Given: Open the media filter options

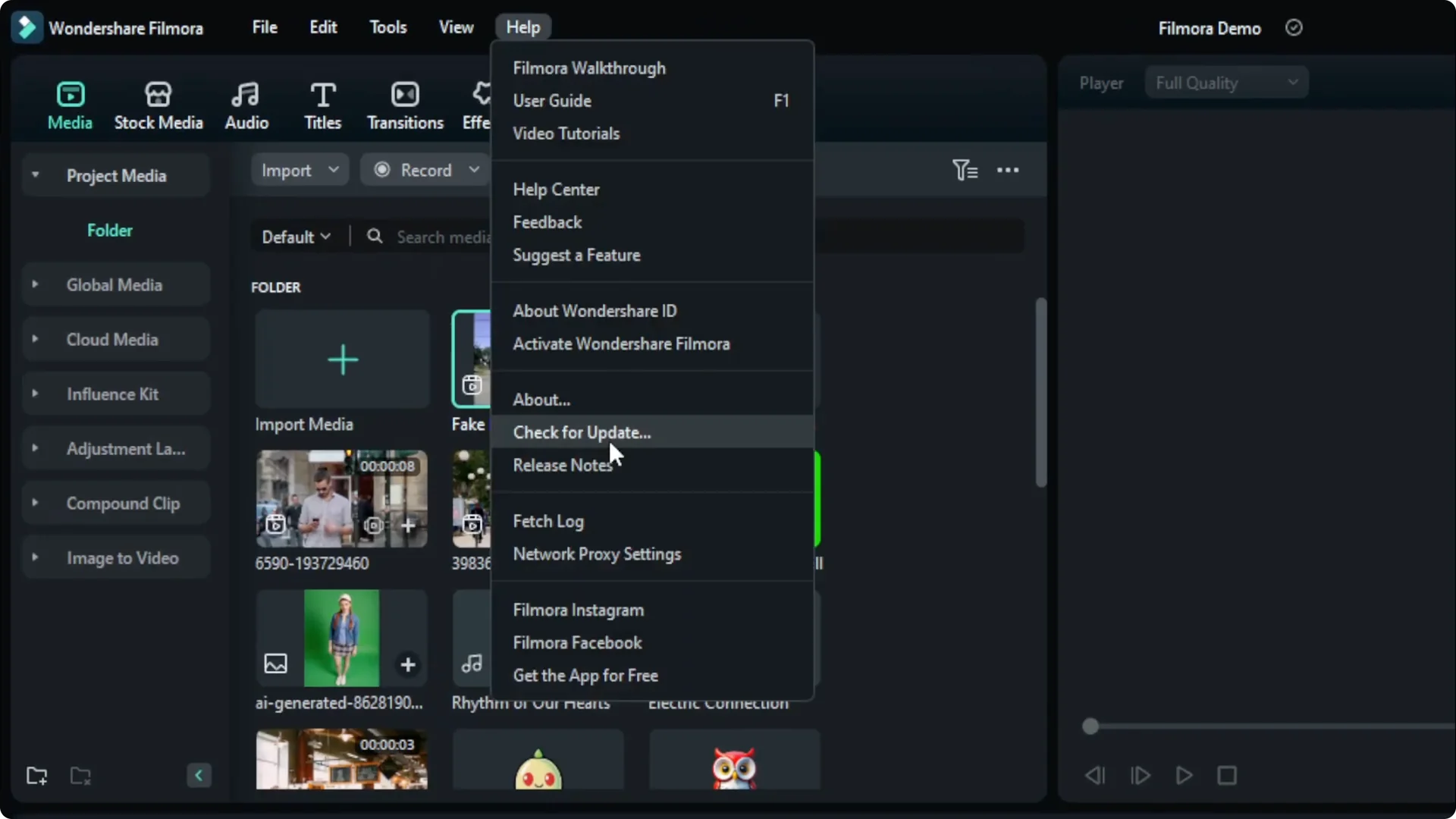Looking at the screenshot, I should click(964, 169).
